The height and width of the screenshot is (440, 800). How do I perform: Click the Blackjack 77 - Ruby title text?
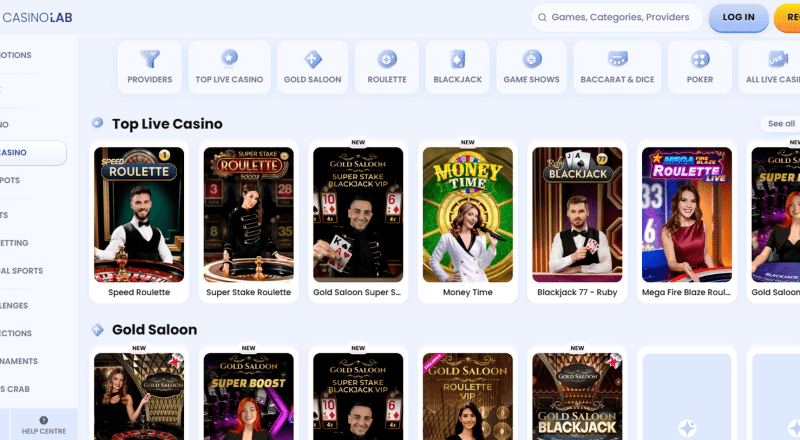tap(577, 292)
